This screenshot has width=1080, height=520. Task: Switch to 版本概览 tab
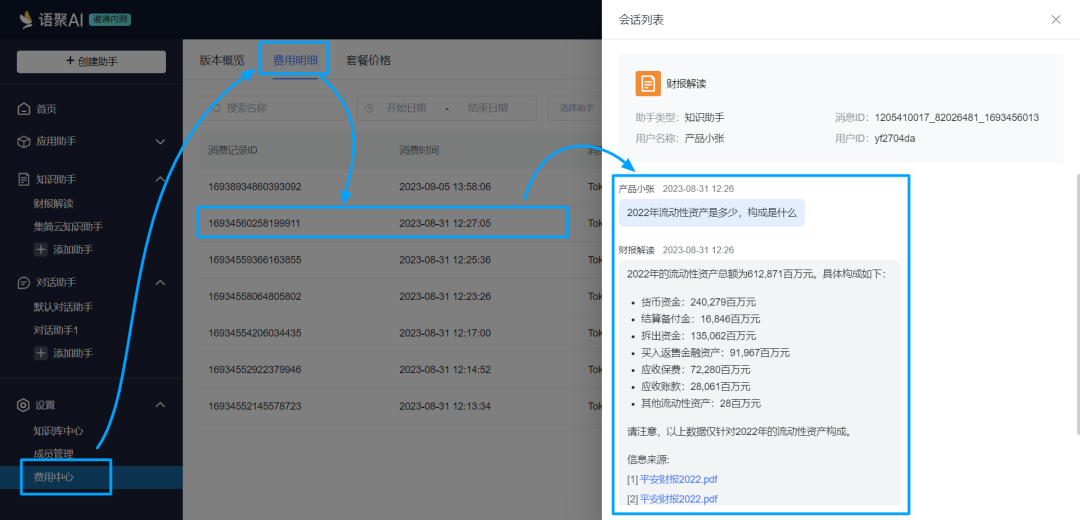(222, 60)
